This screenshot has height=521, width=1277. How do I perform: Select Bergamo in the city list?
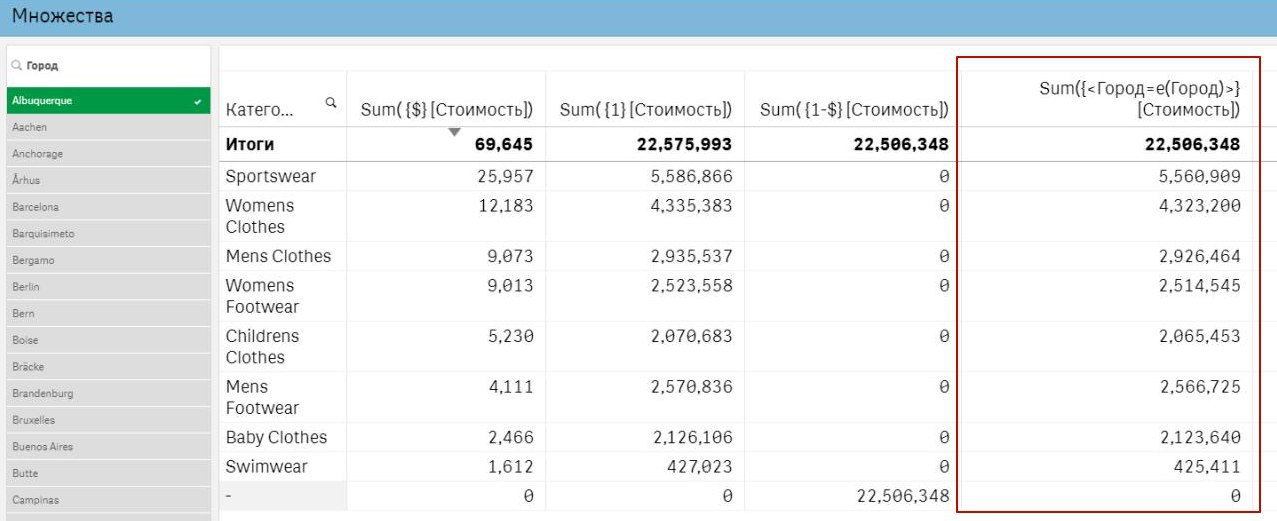click(x=108, y=260)
